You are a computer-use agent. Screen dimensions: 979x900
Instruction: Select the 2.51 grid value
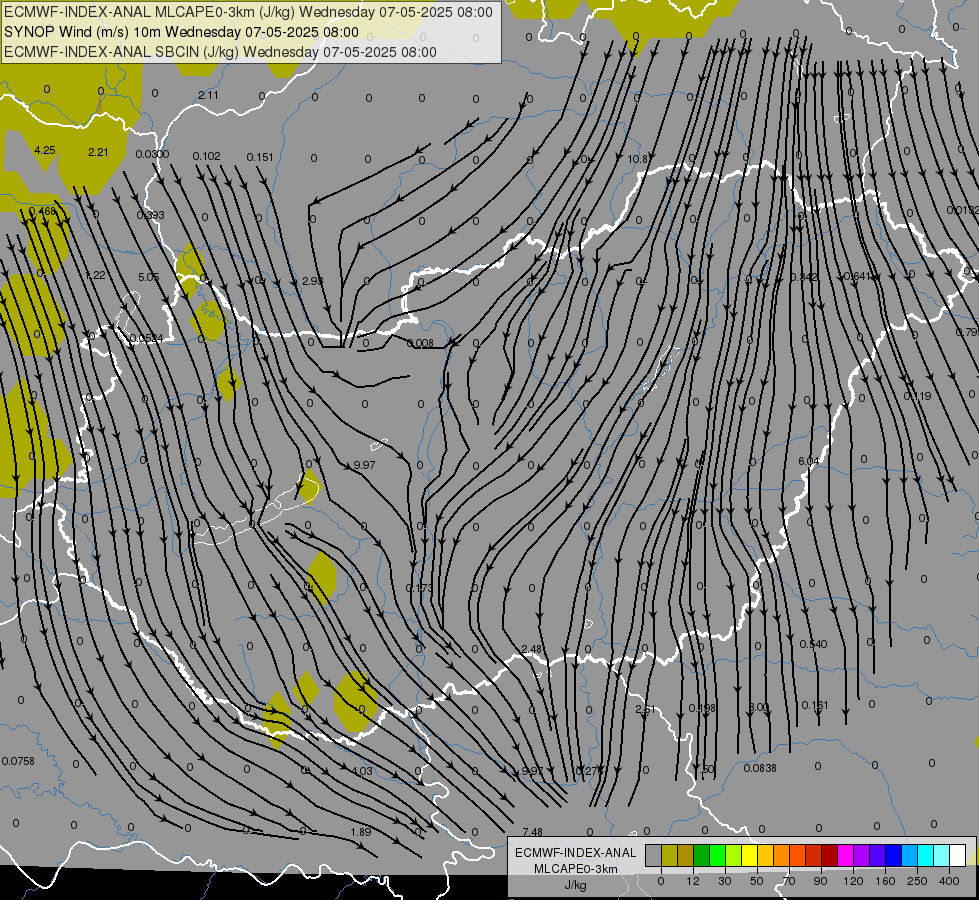click(646, 709)
